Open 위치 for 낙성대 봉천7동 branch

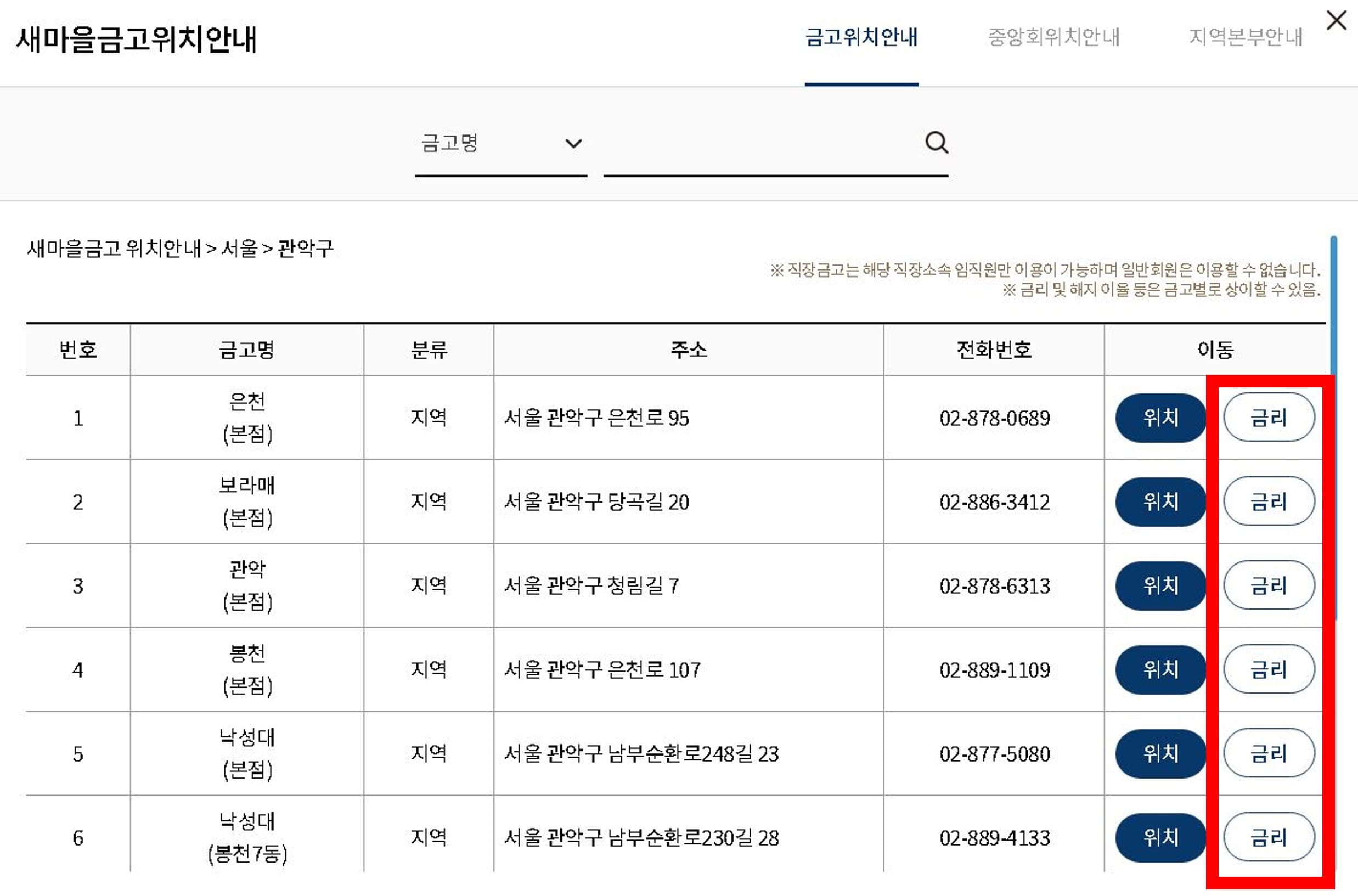coord(1160,838)
